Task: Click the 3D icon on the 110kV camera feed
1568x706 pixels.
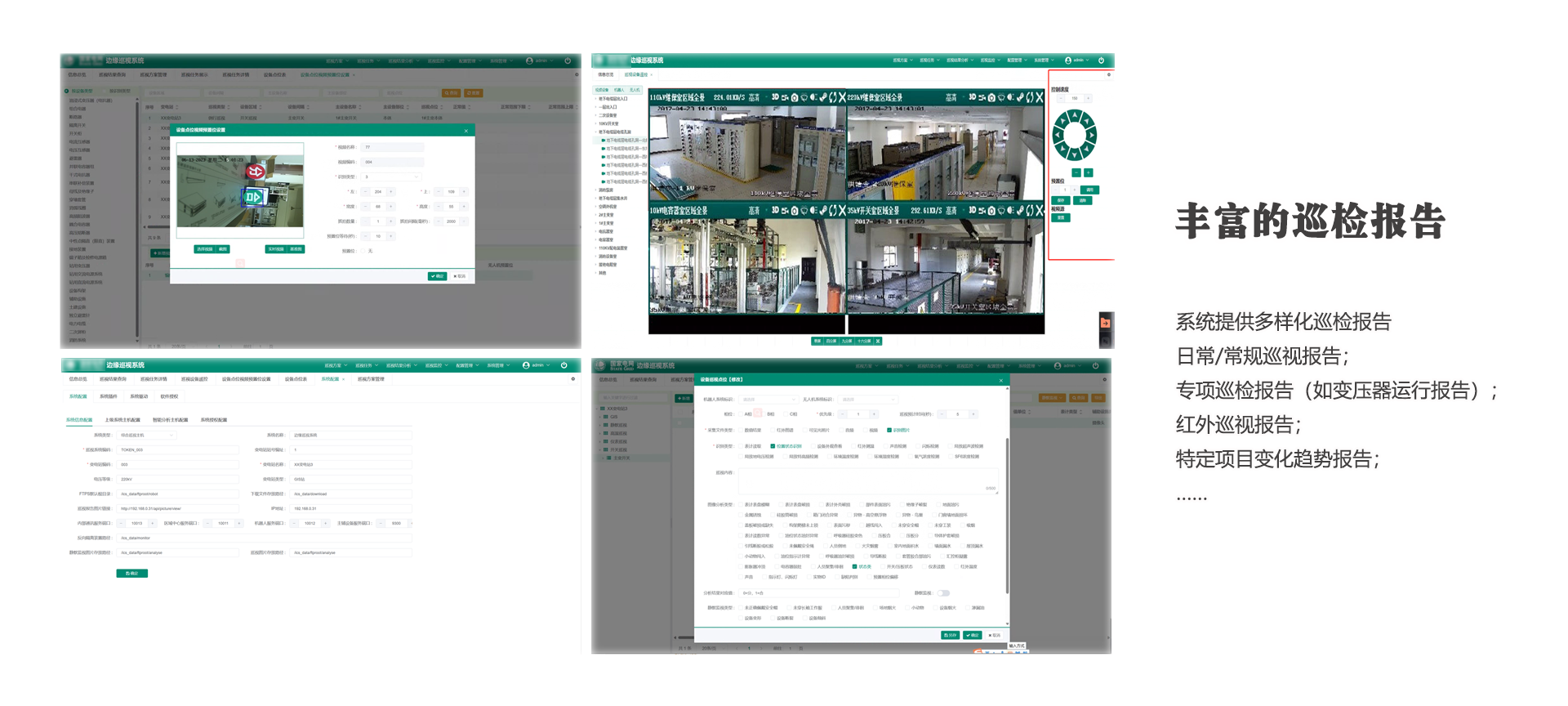Action: pyautogui.click(x=775, y=97)
